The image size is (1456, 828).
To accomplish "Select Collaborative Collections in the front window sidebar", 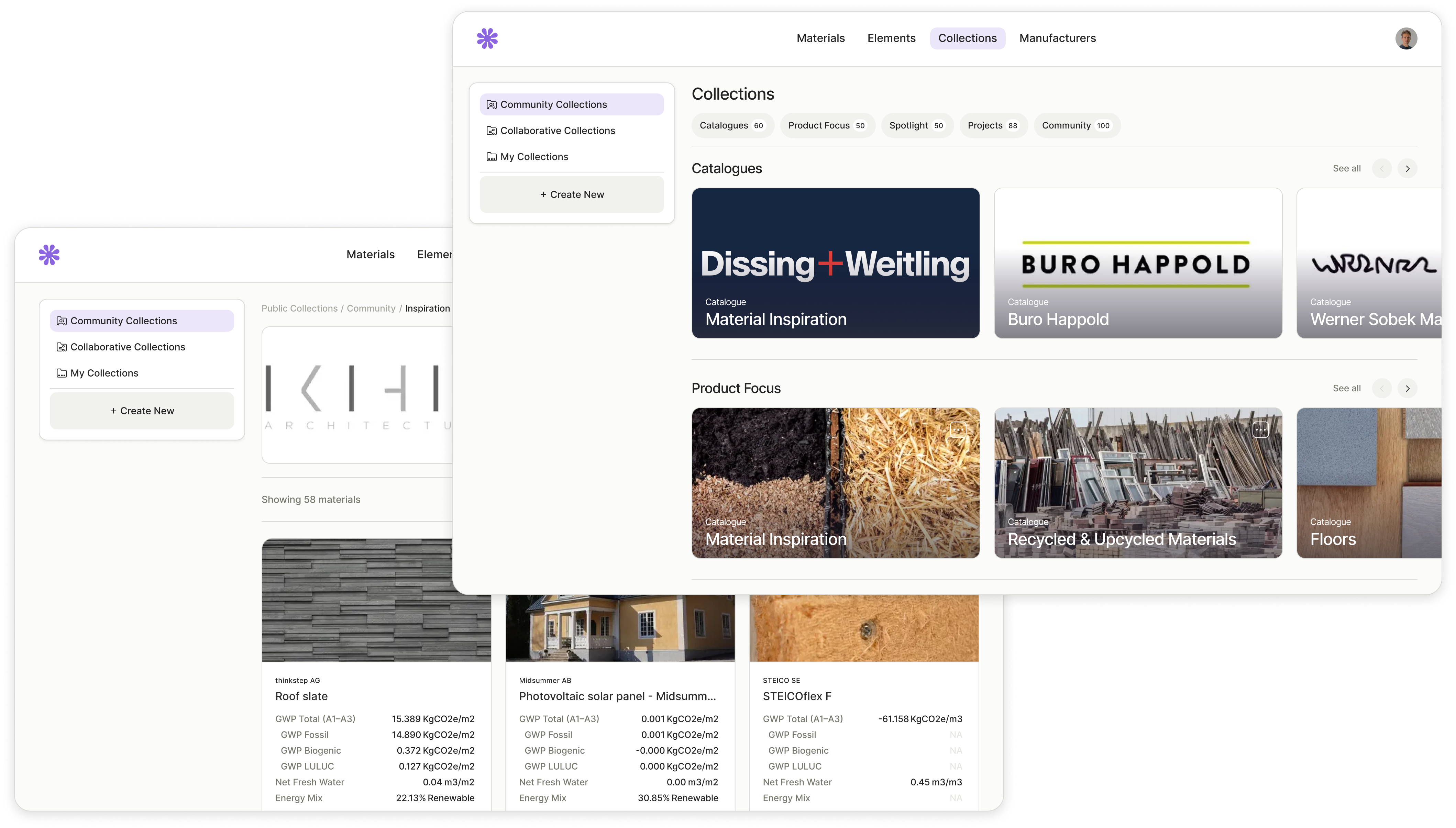I will coord(572,131).
